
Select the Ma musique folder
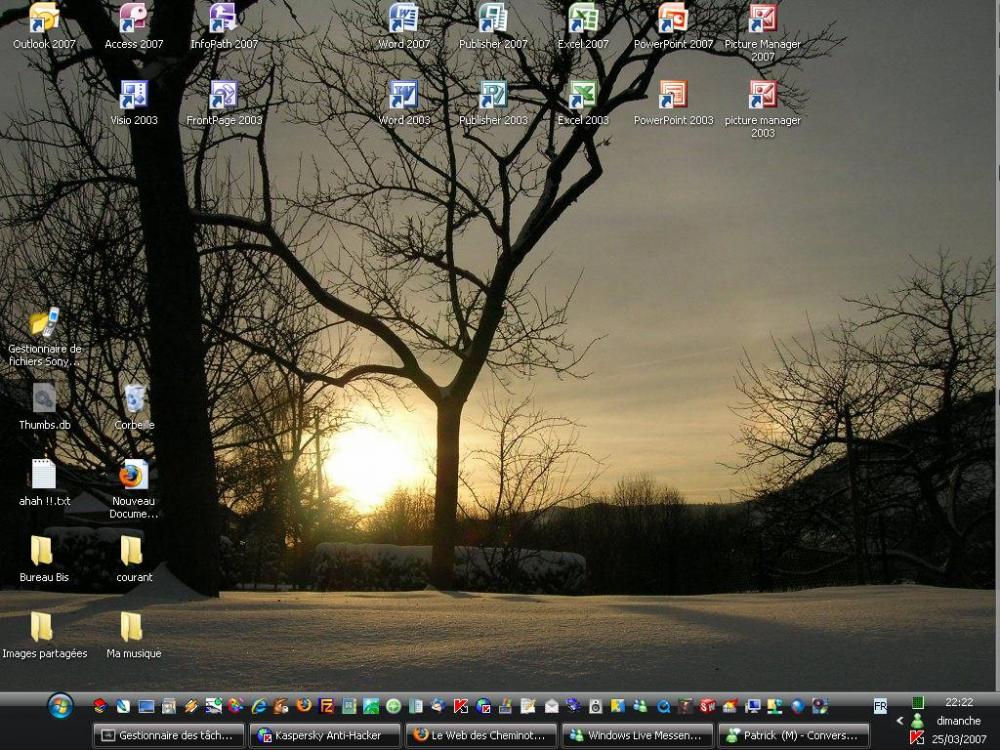pos(133,628)
